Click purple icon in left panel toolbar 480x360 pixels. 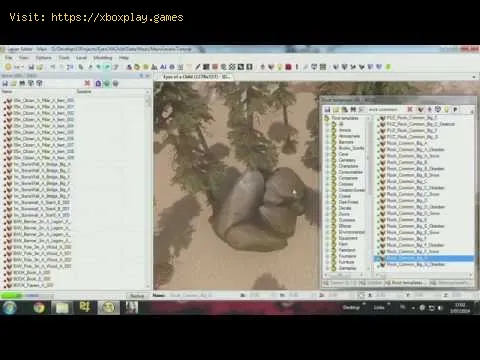pos(98,83)
